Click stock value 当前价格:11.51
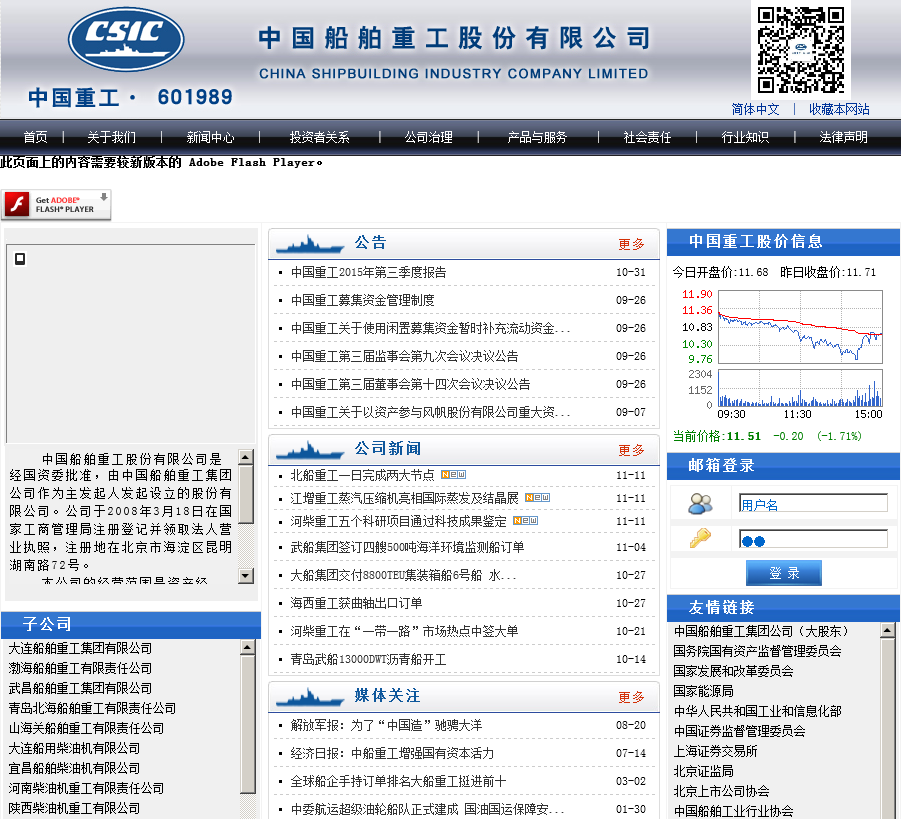The width and height of the screenshot is (901, 819). tap(717, 436)
